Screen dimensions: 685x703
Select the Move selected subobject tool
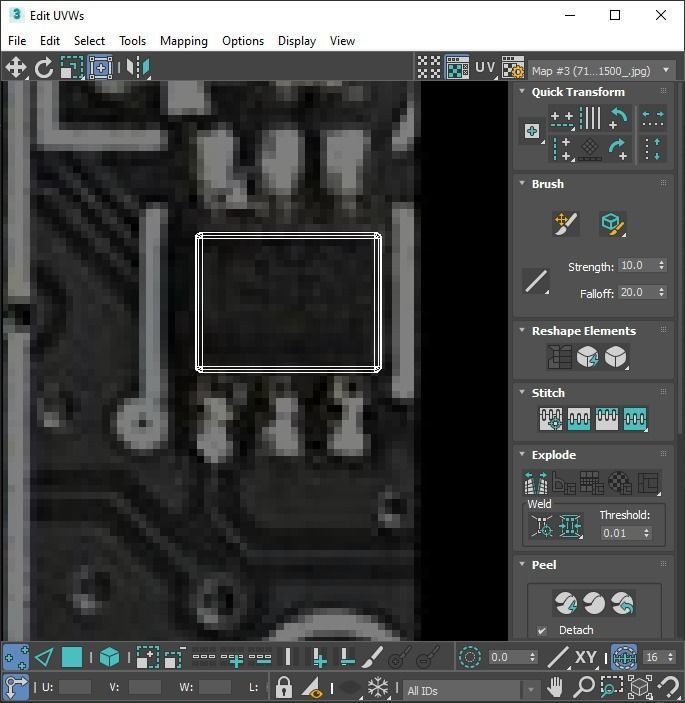pyautogui.click(x=16, y=68)
